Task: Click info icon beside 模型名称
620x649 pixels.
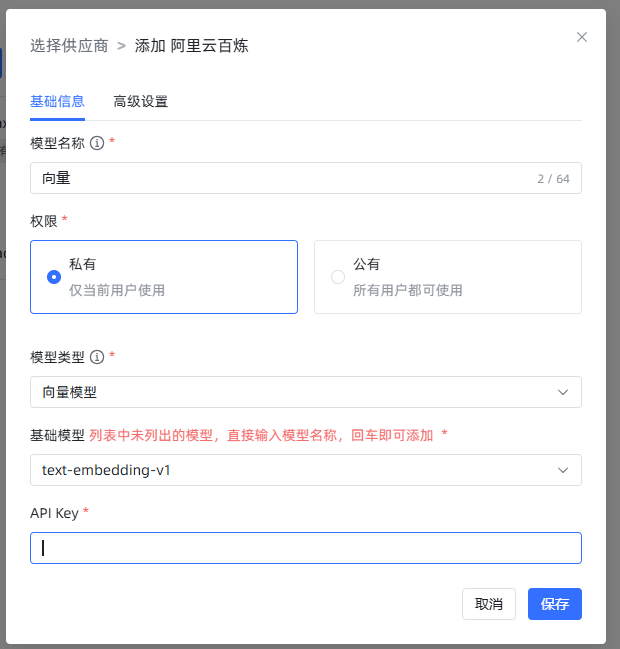Action: [97, 143]
